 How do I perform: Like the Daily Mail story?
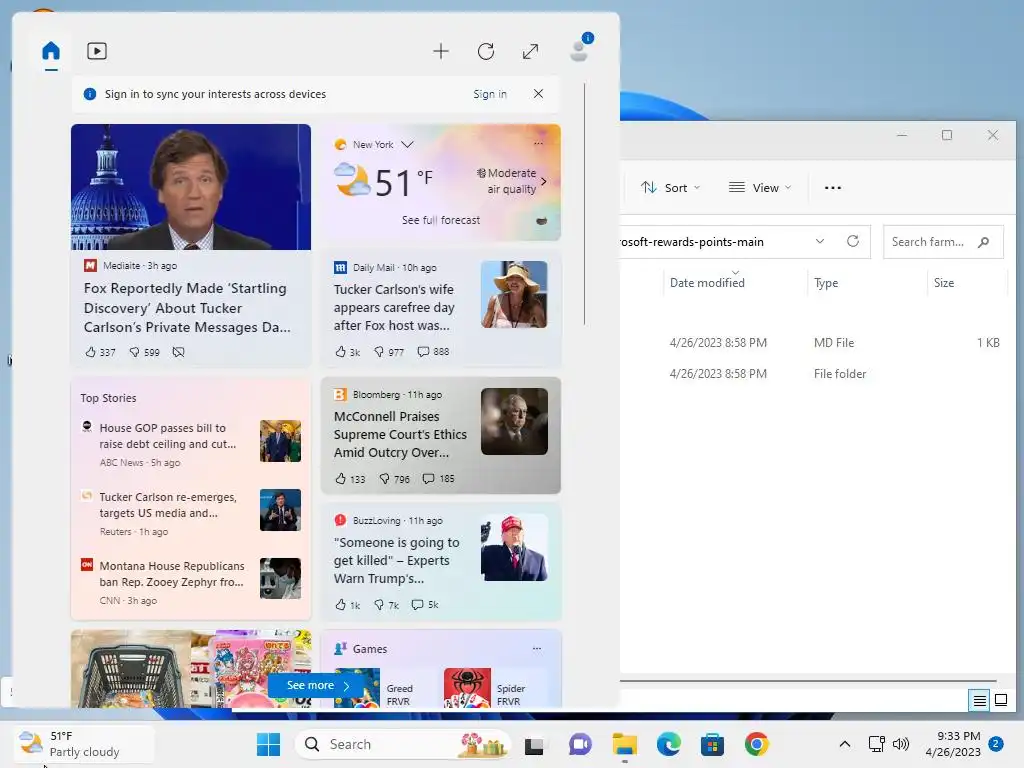point(347,351)
